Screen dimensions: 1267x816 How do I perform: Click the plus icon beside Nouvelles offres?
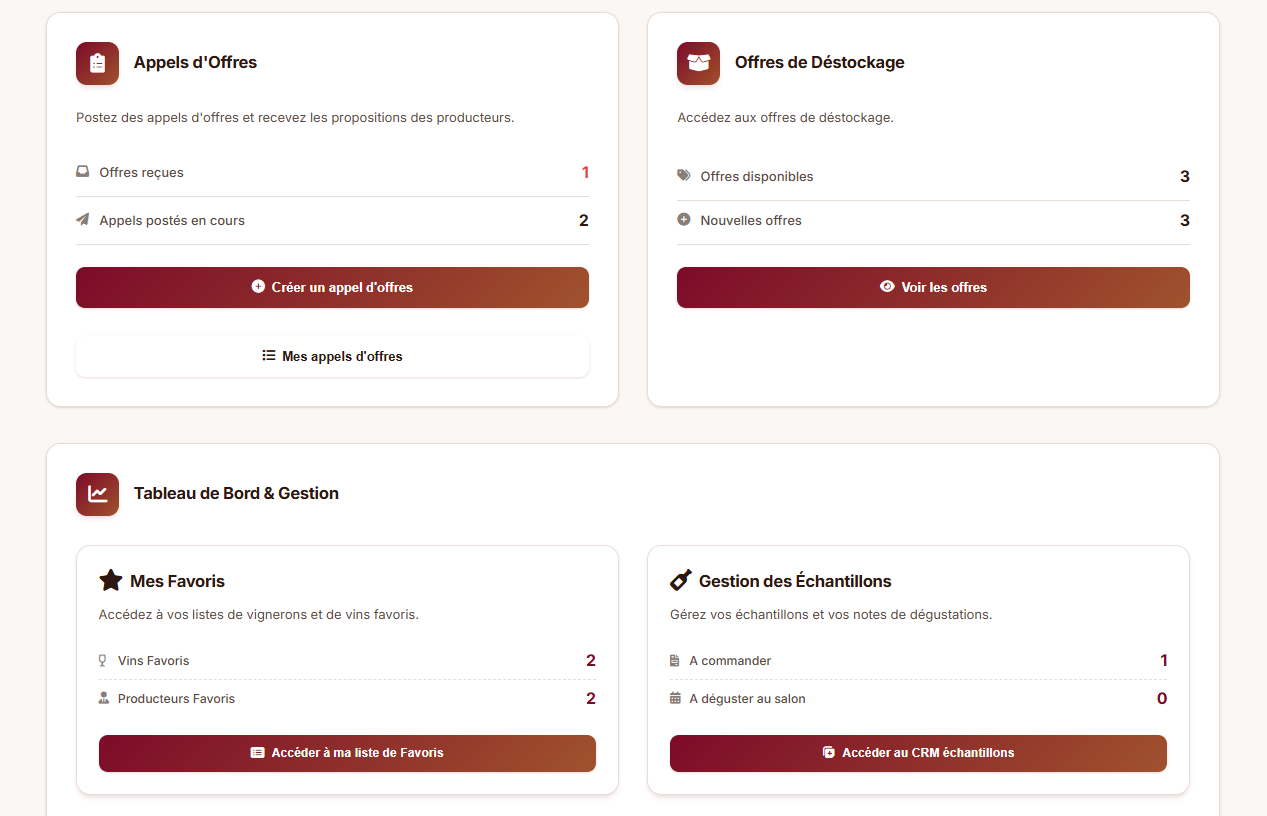click(684, 220)
